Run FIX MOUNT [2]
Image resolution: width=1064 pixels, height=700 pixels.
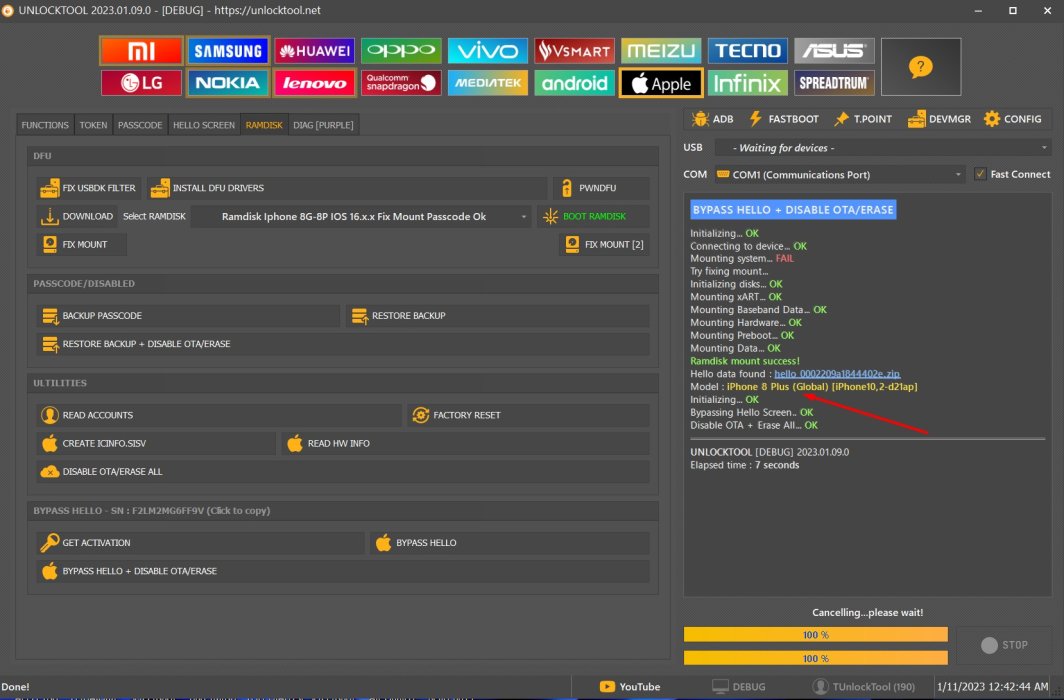[x=604, y=244]
